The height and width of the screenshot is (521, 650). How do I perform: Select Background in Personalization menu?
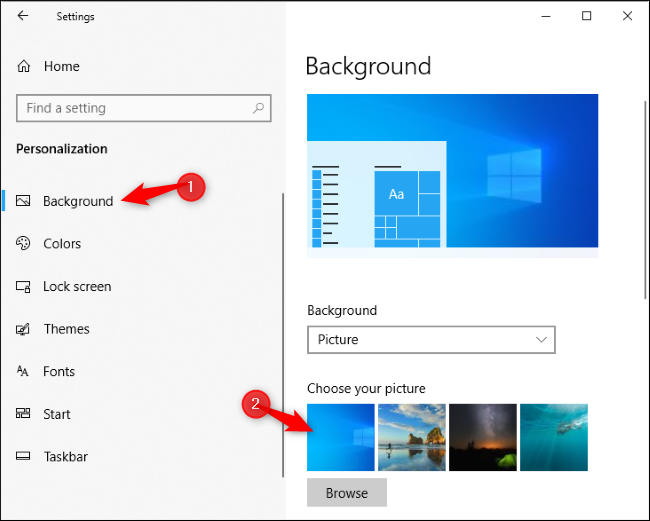click(78, 201)
